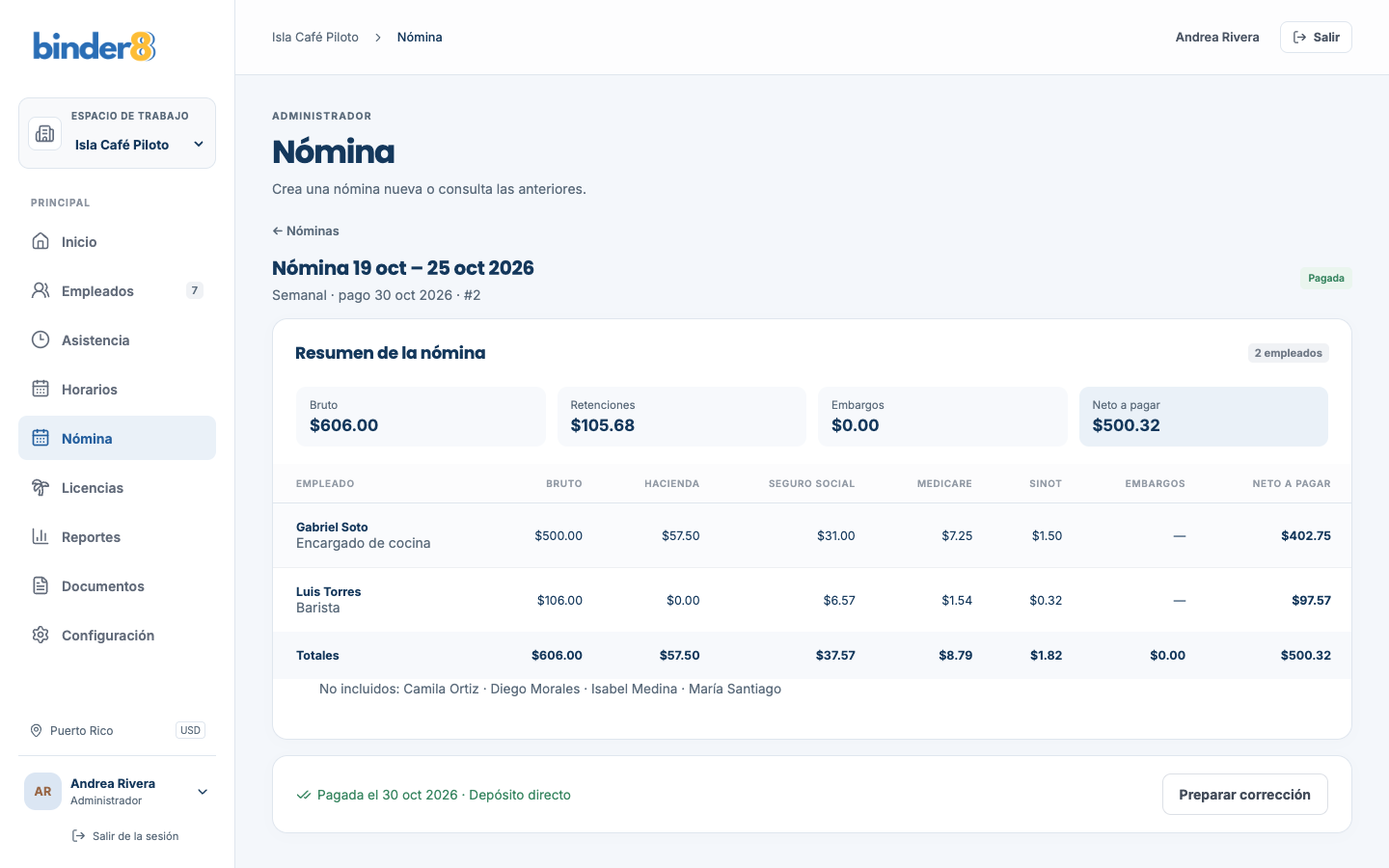Click Andrea Rivera name in top bar

1217,37
